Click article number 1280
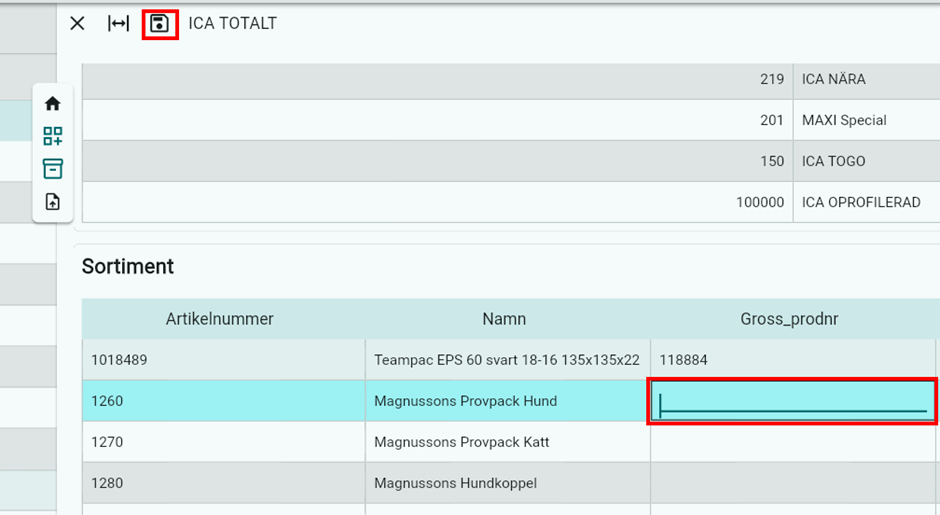 point(107,483)
